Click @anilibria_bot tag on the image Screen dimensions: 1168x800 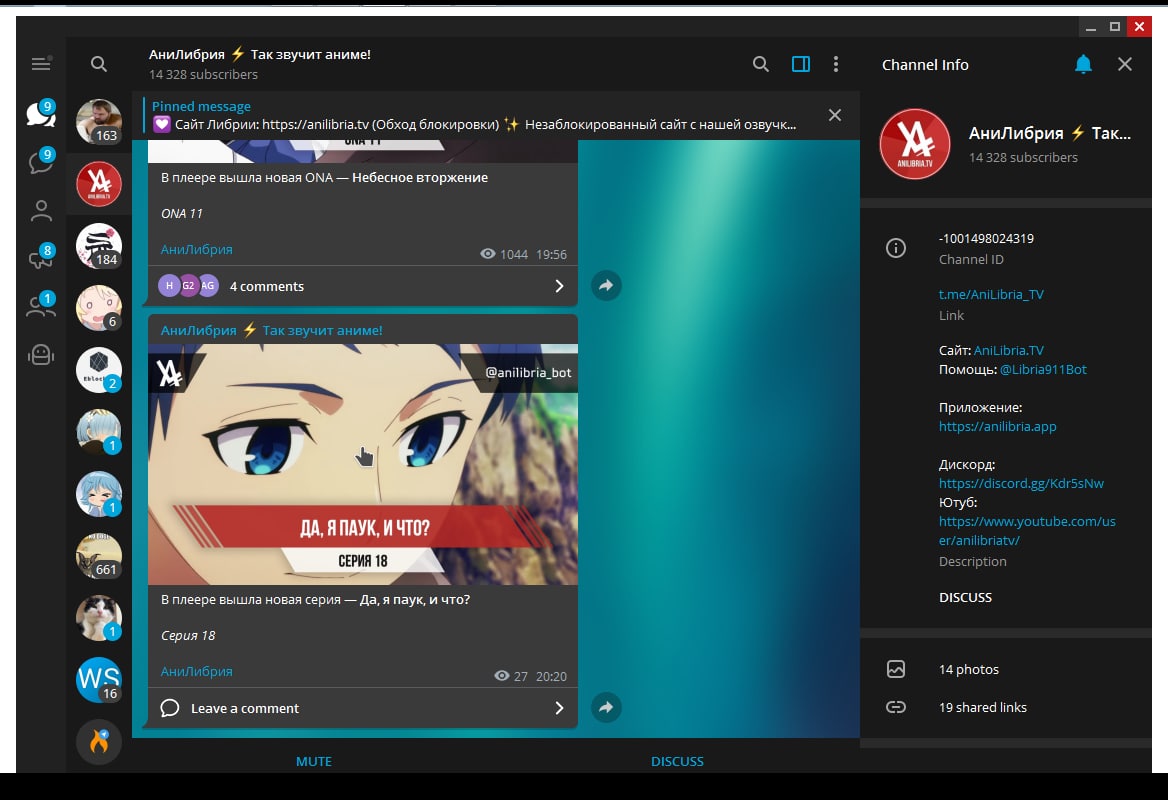(x=528, y=372)
